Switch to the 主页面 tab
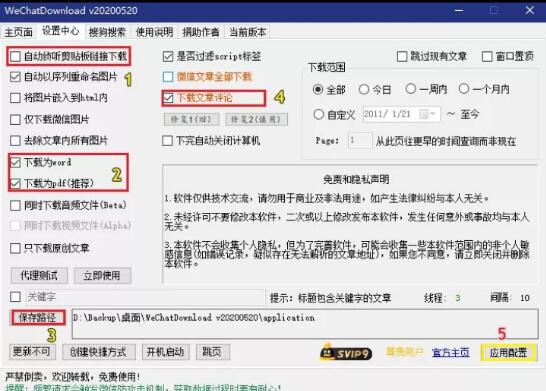 pyautogui.click(x=18, y=32)
